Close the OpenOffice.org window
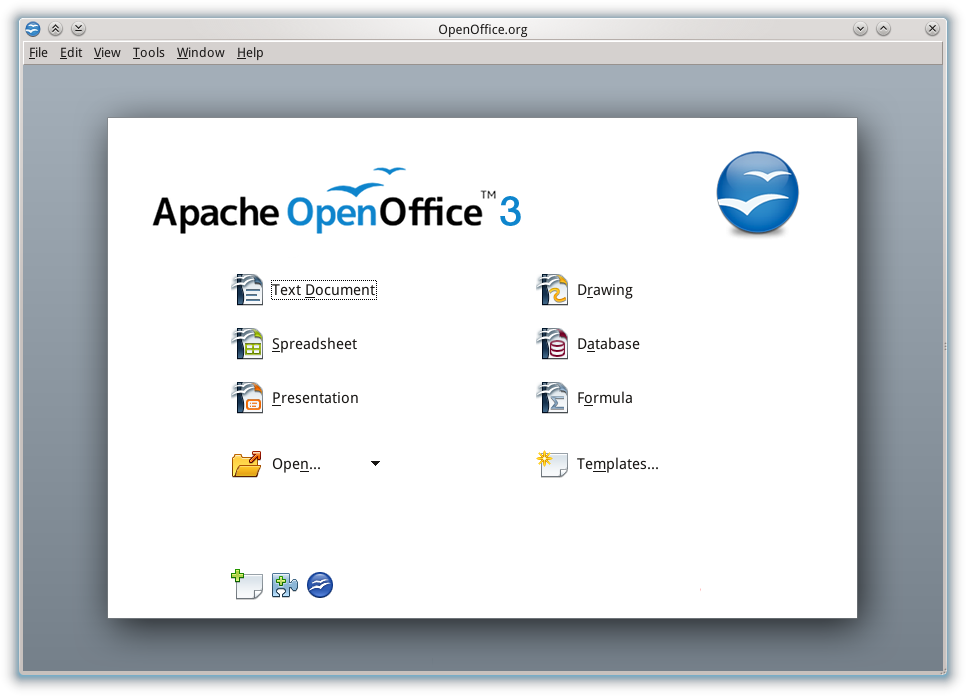The image size is (966, 696). coord(932,29)
